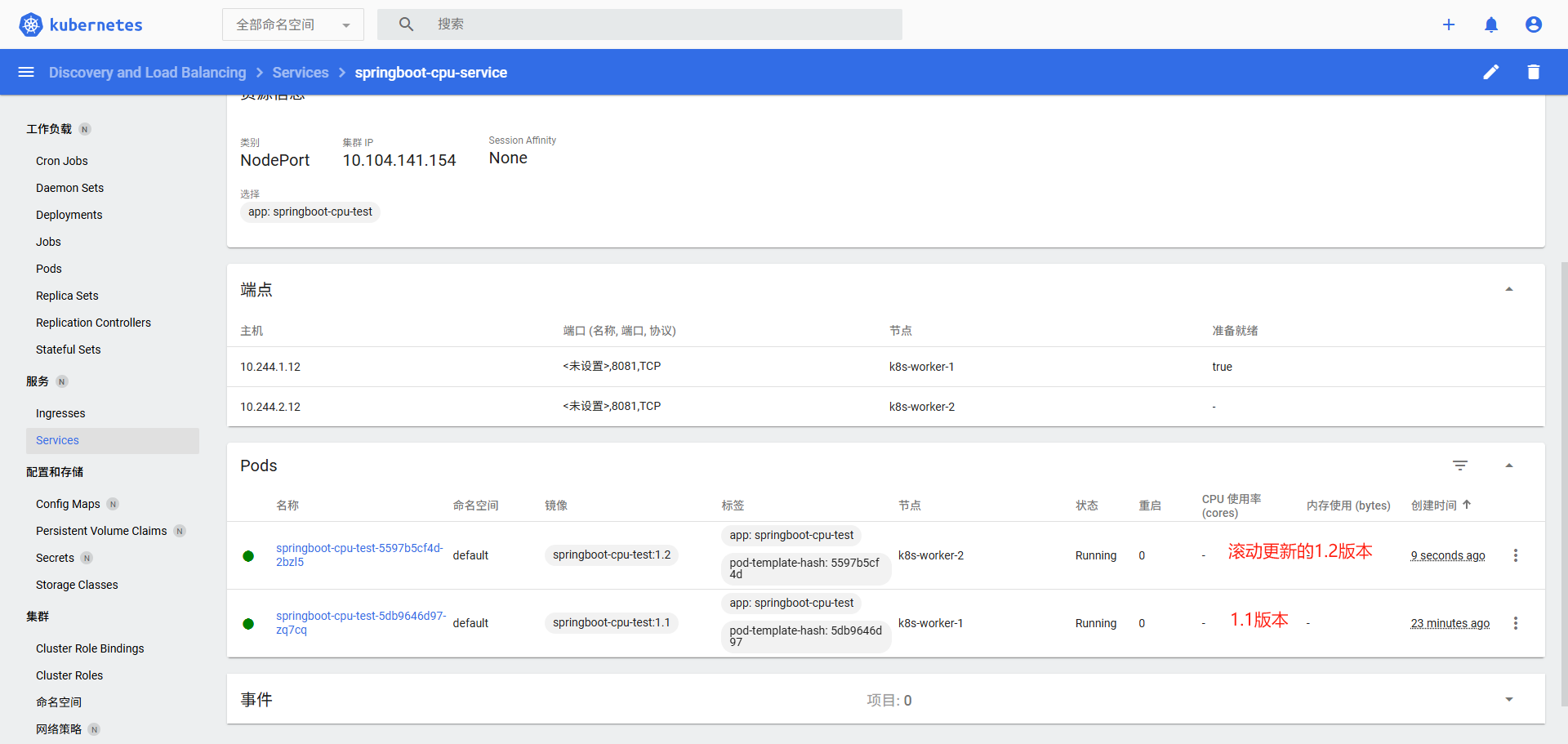This screenshot has width=1568, height=744.
Task: Select Services in sidebar
Action: (113, 440)
